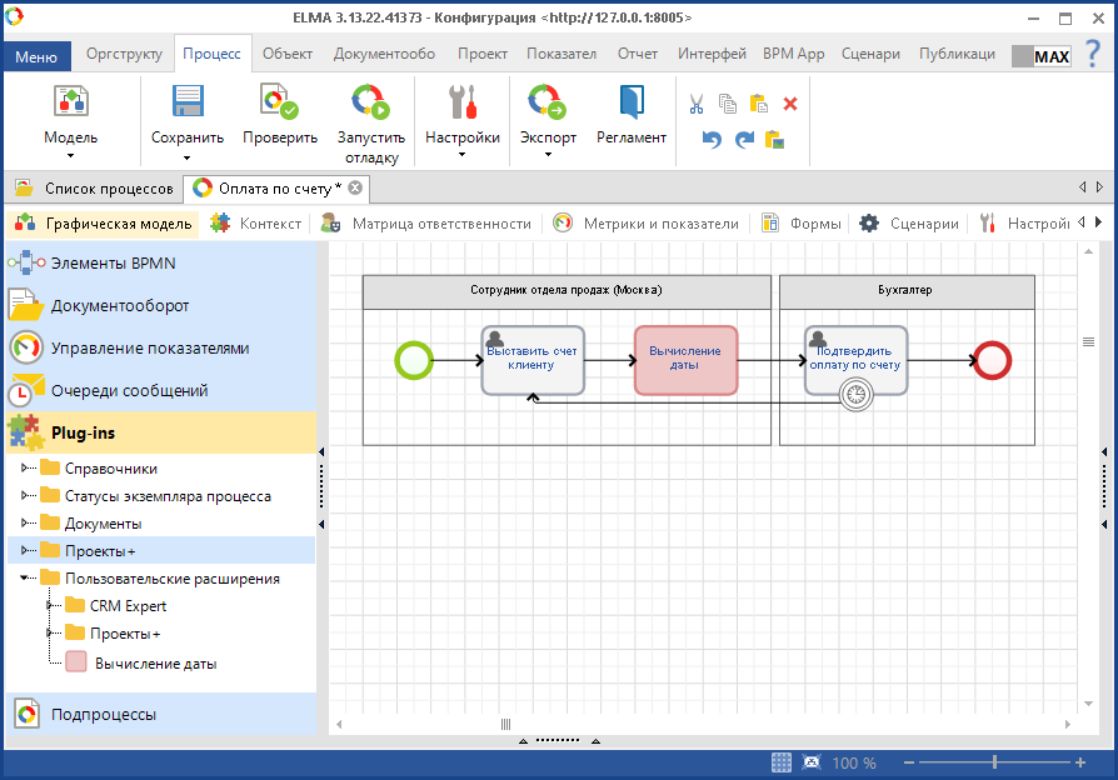Click the Cut scissors icon
This screenshot has width=1118, height=780.
[x=697, y=104]
